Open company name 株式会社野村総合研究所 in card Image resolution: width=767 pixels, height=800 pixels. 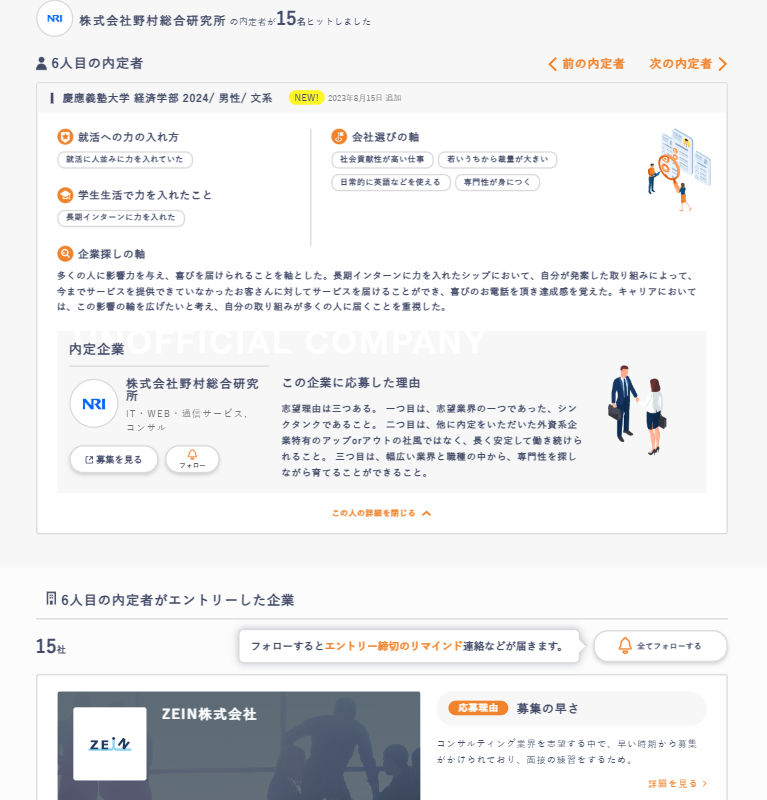[x=192, y=389]
